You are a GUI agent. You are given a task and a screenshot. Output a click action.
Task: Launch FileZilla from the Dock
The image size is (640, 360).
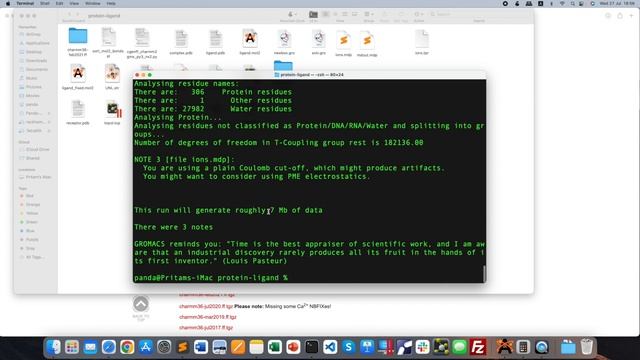pos(478,347)
